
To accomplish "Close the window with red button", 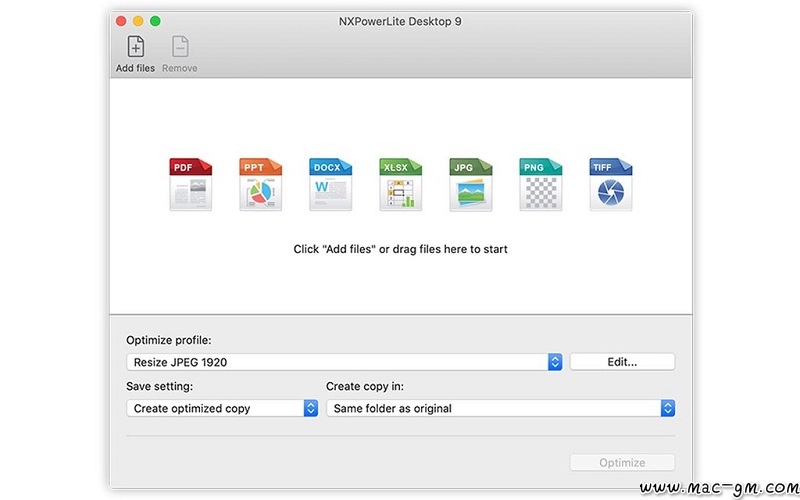I will point(121,21).
